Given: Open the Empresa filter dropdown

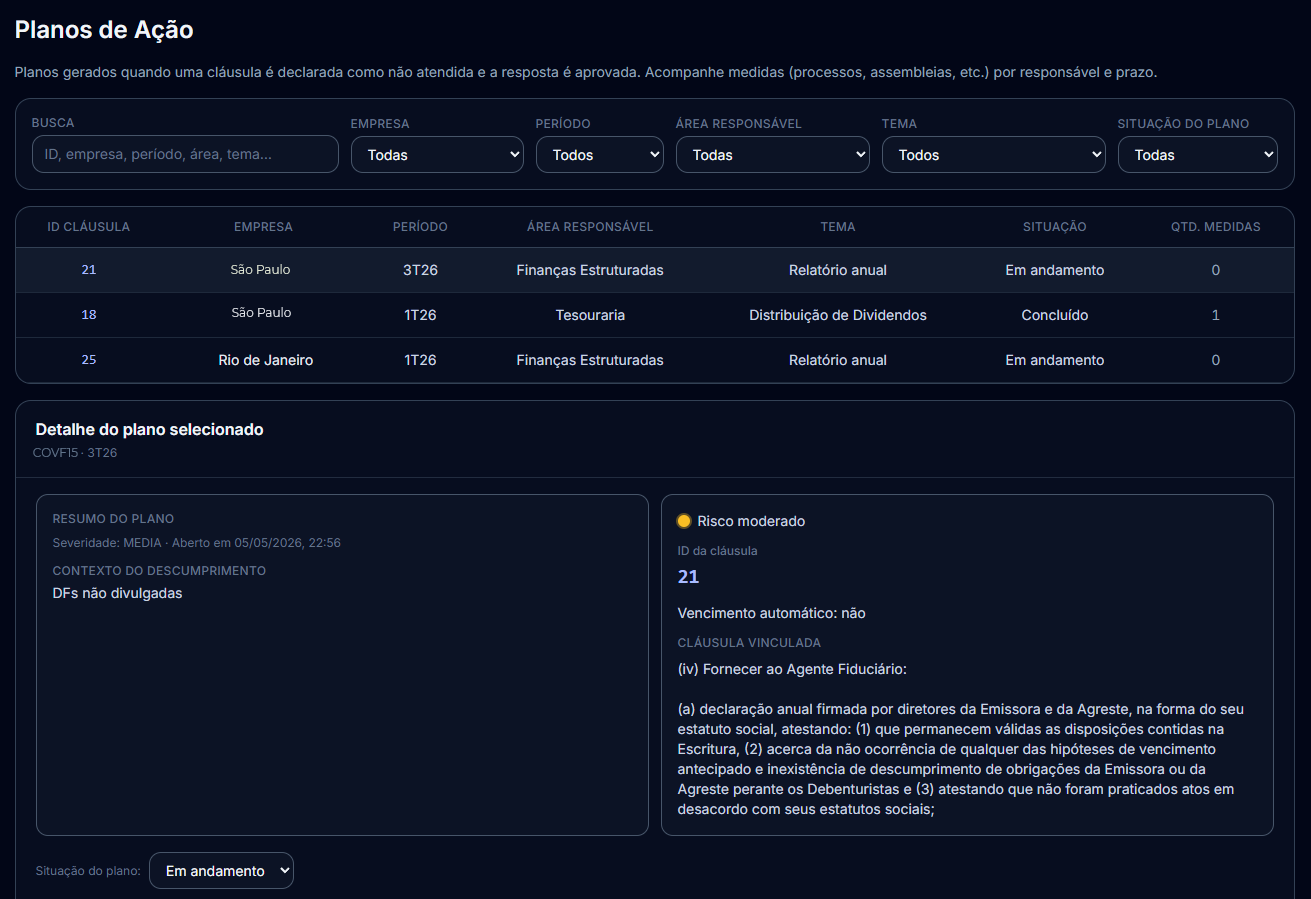Looking at the screenshot, I should (x=437, y=155).
